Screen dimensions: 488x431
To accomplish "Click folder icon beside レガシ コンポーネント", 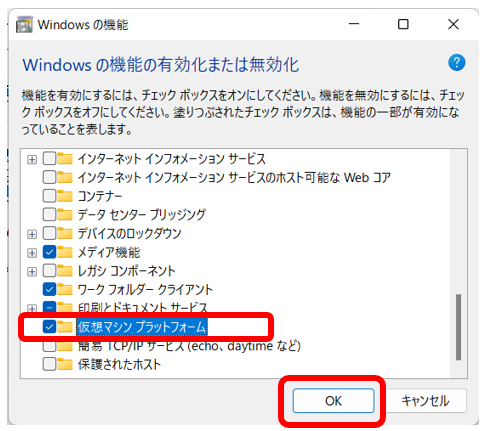I will 65,270.
